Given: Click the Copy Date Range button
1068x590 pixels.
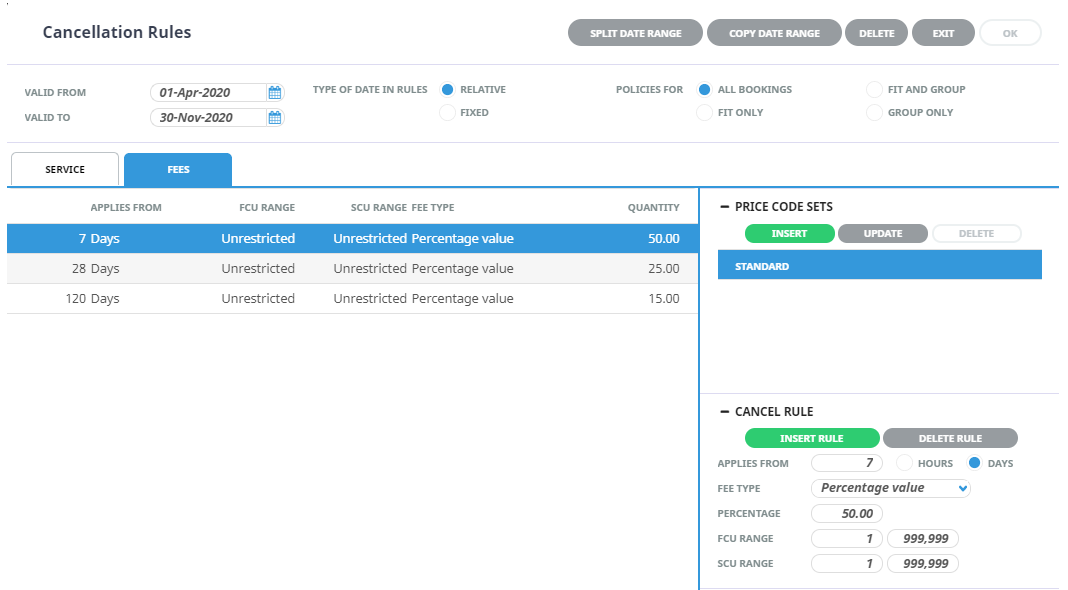Looking at the screenshot, I should pyautogui.click(x=774, y=33).
